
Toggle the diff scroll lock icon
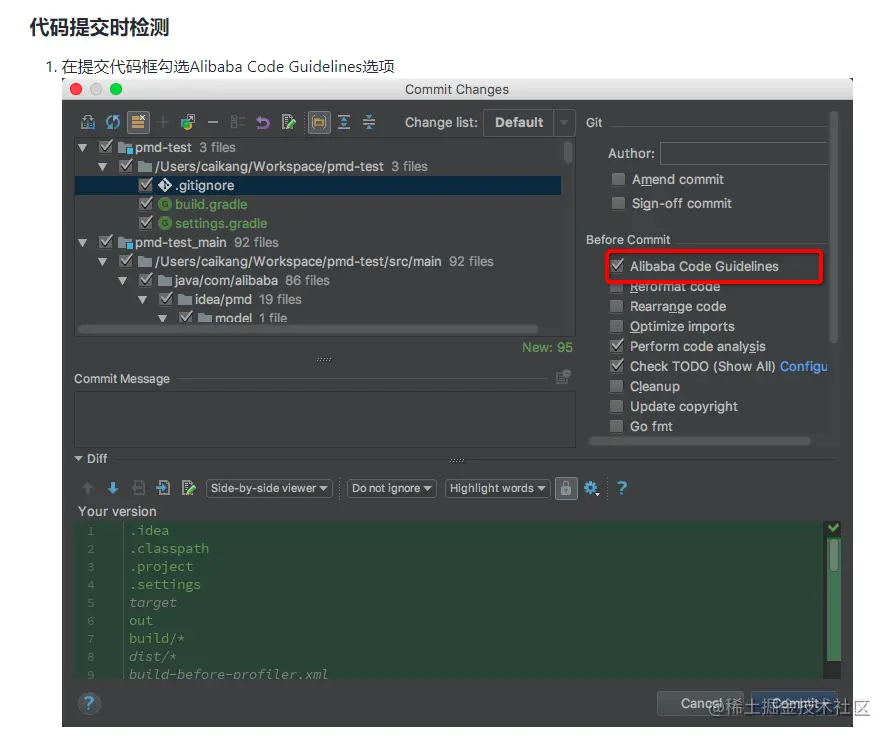pyautogui.click(x=566, y=488)
